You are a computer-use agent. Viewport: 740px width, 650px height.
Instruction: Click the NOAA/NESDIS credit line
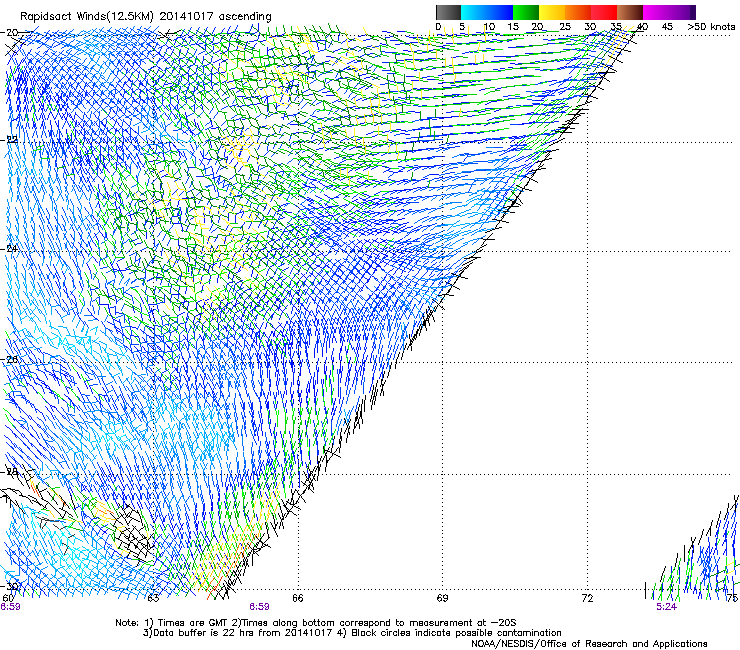(589, 644)
